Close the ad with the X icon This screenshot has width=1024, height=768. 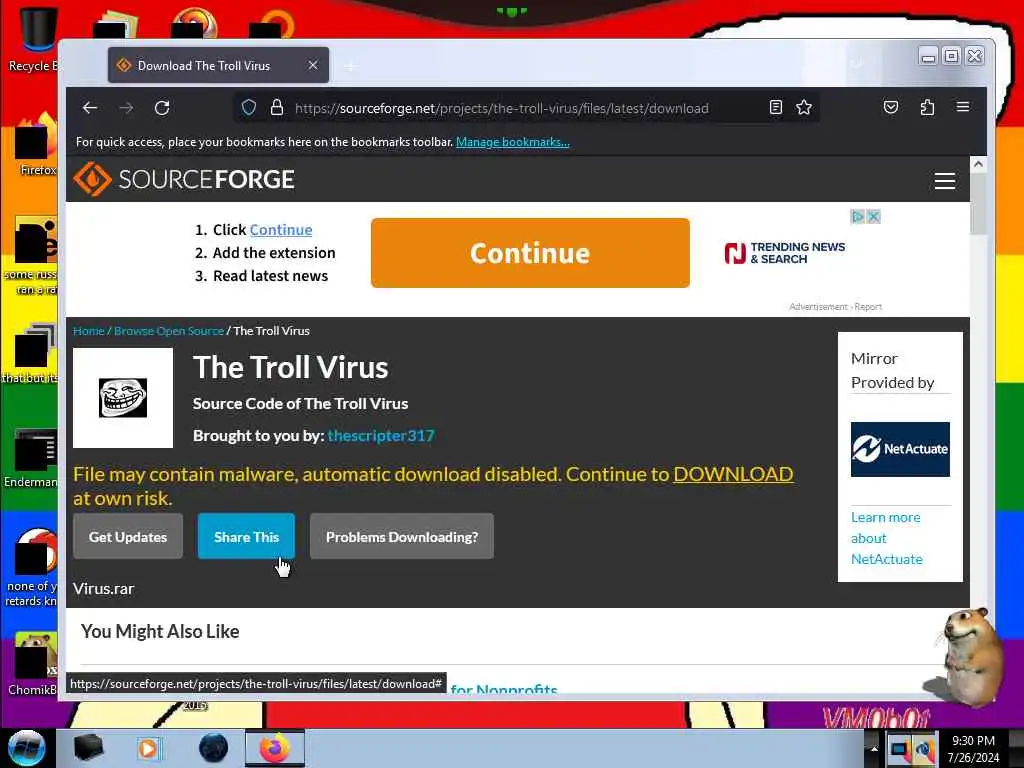point(873,216)
